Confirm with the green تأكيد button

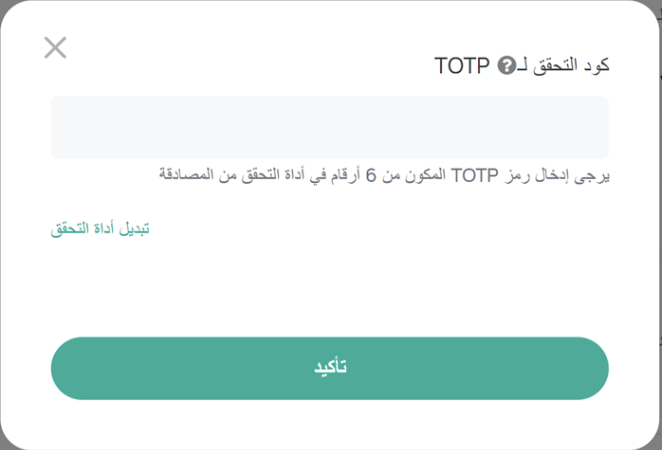point(330,368)
